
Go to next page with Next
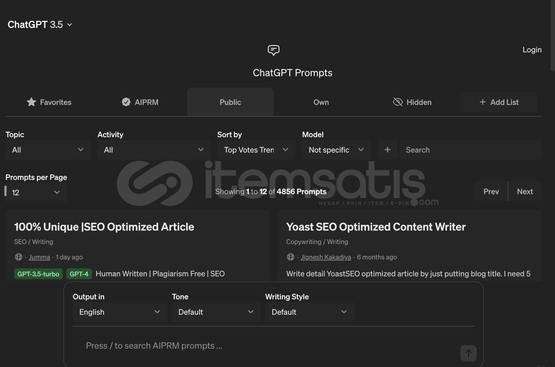click(x=525, y=191)
